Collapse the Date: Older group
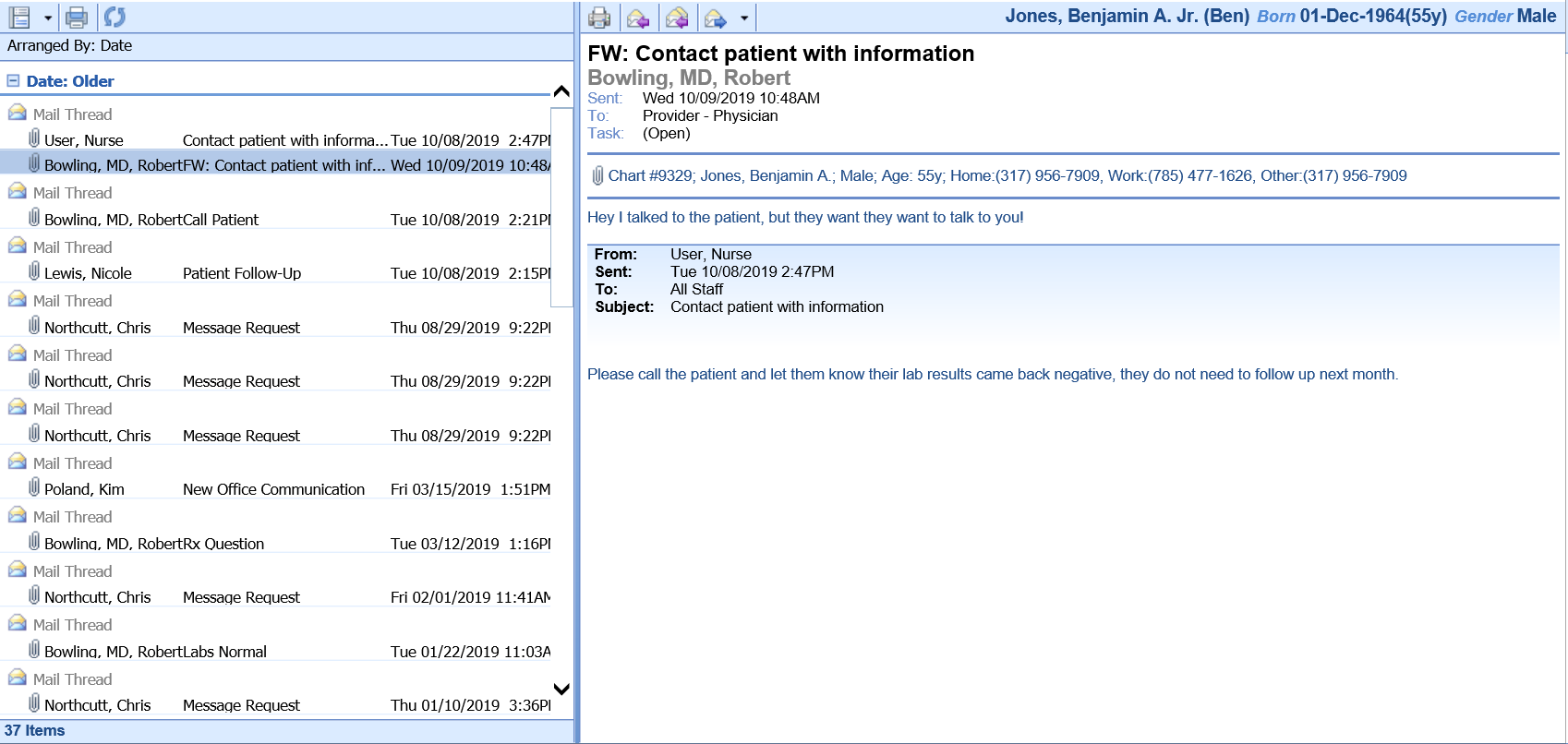This screenshot has height=744, width=1568. [x=13, y=81]
